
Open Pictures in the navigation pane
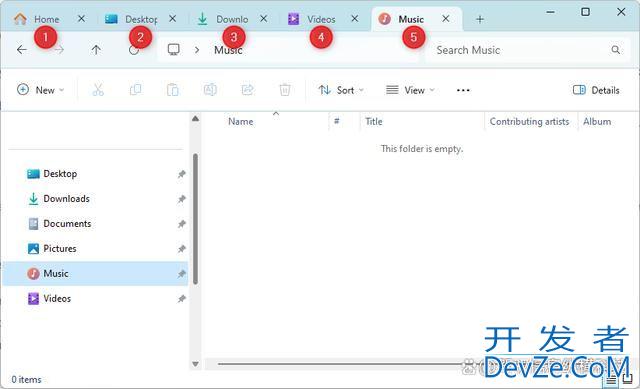click(x=96, y=249)
